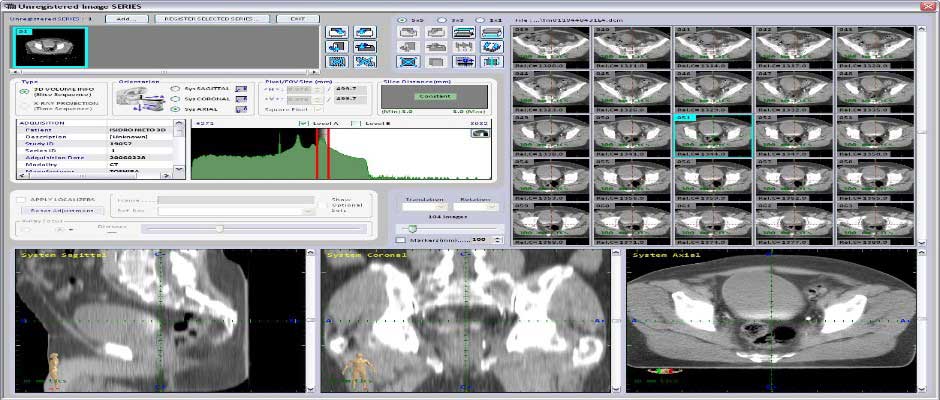Enable the Level B checkbox

tap(356, 124)
